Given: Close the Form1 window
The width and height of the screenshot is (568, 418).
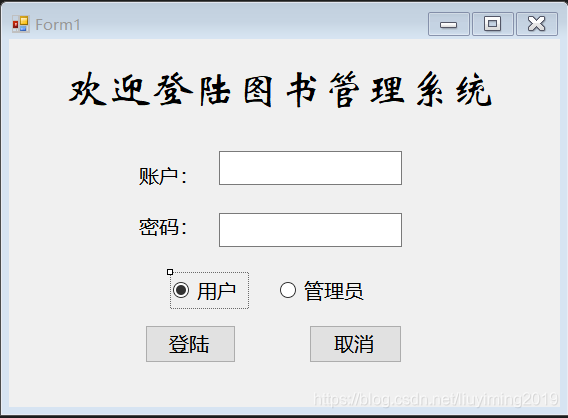Looking at the screenshot, I should (x=536, y=24).
